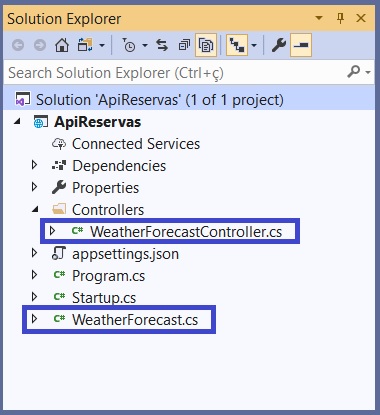Click the Home icon in toolbar
380x415 pixels.
tap(62, 45)
